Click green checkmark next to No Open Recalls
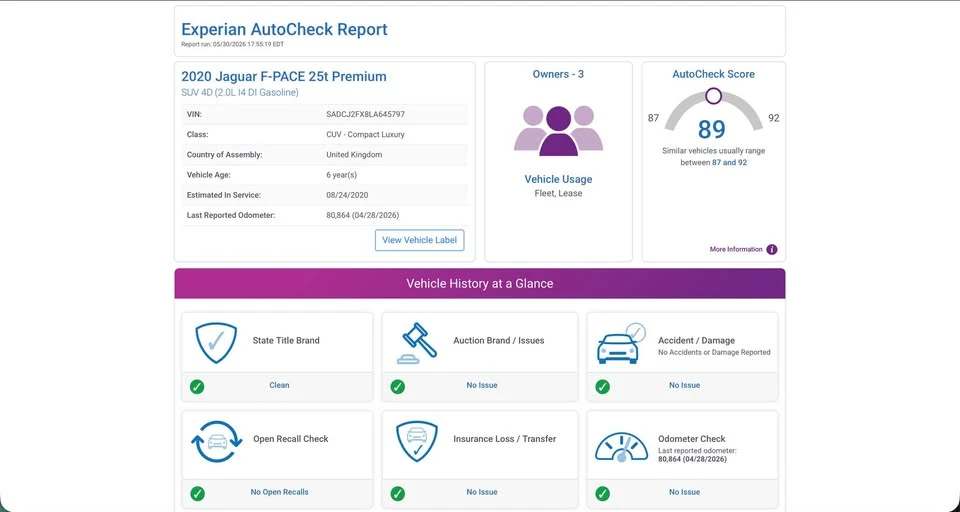The width and height of the screenshot is (960, 512). coord(197,493)
